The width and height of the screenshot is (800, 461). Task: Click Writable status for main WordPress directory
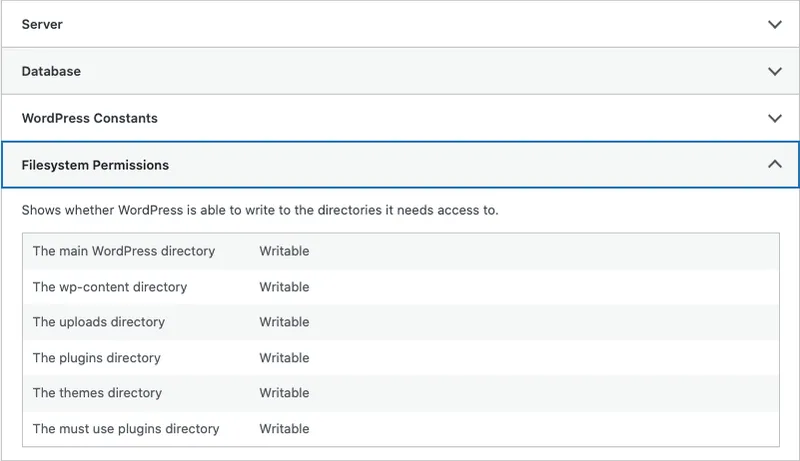[284, 251]
